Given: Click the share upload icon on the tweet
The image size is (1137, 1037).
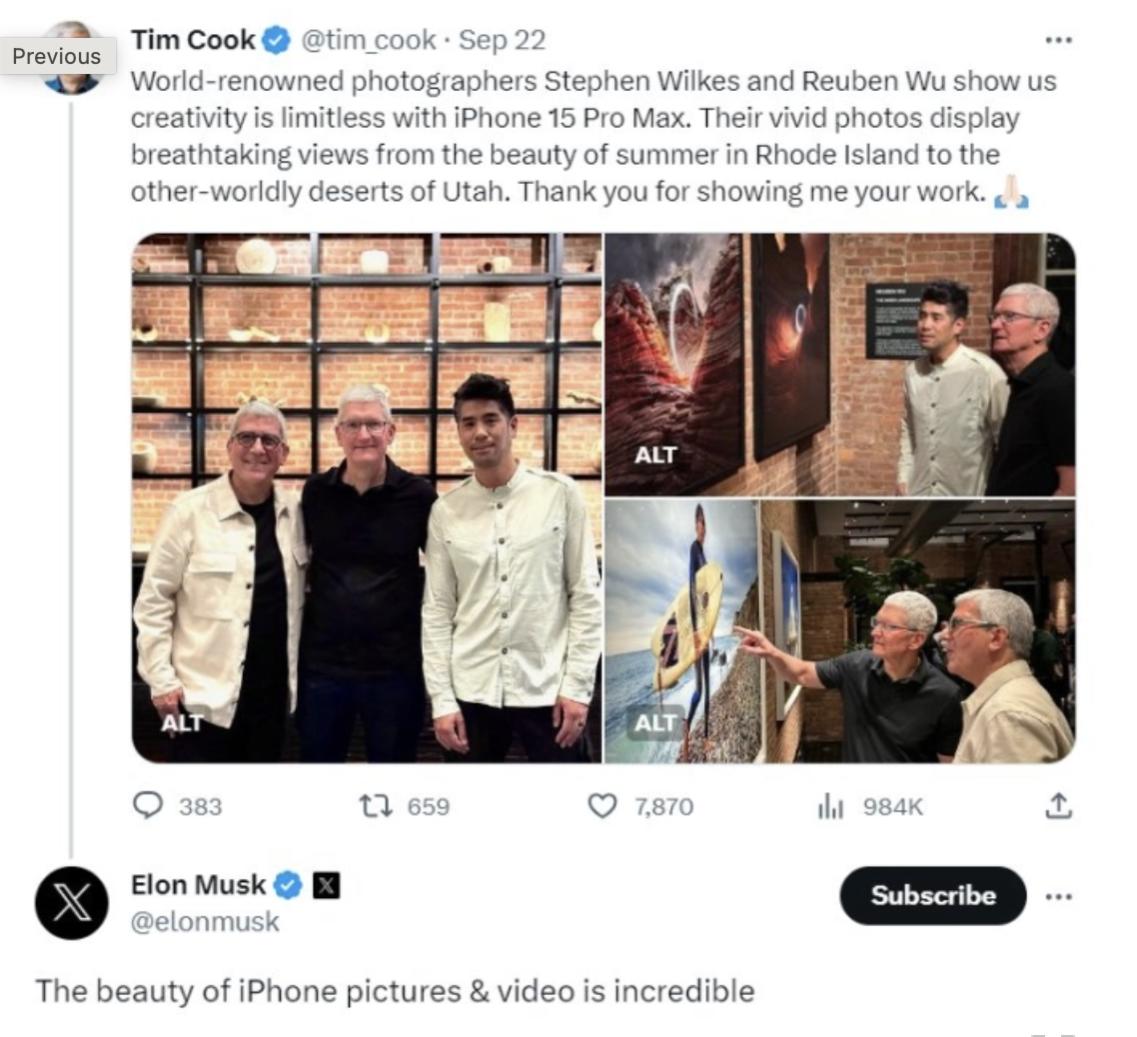Looking at the screenshot, I should (x=1058, y=806).
